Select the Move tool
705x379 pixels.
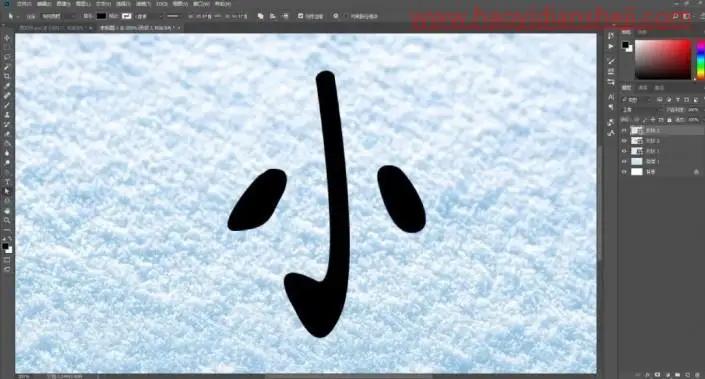[x=7, y=38]
